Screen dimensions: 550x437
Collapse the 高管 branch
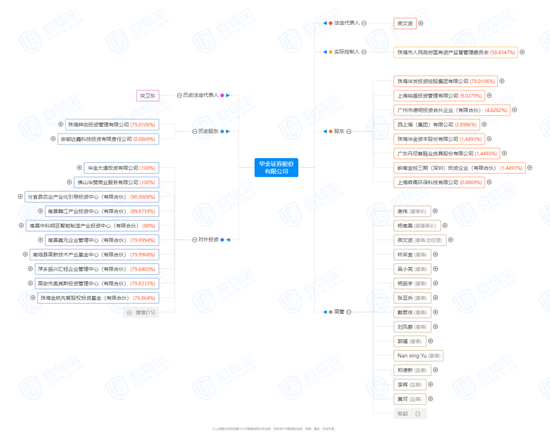click(349, 312)
